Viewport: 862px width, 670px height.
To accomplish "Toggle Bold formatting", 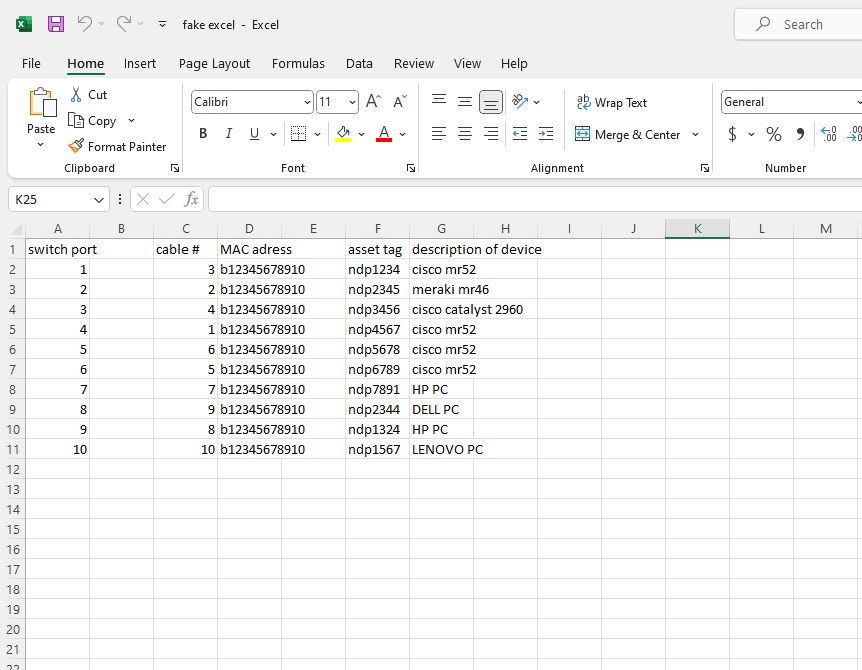I will point(203,134).
